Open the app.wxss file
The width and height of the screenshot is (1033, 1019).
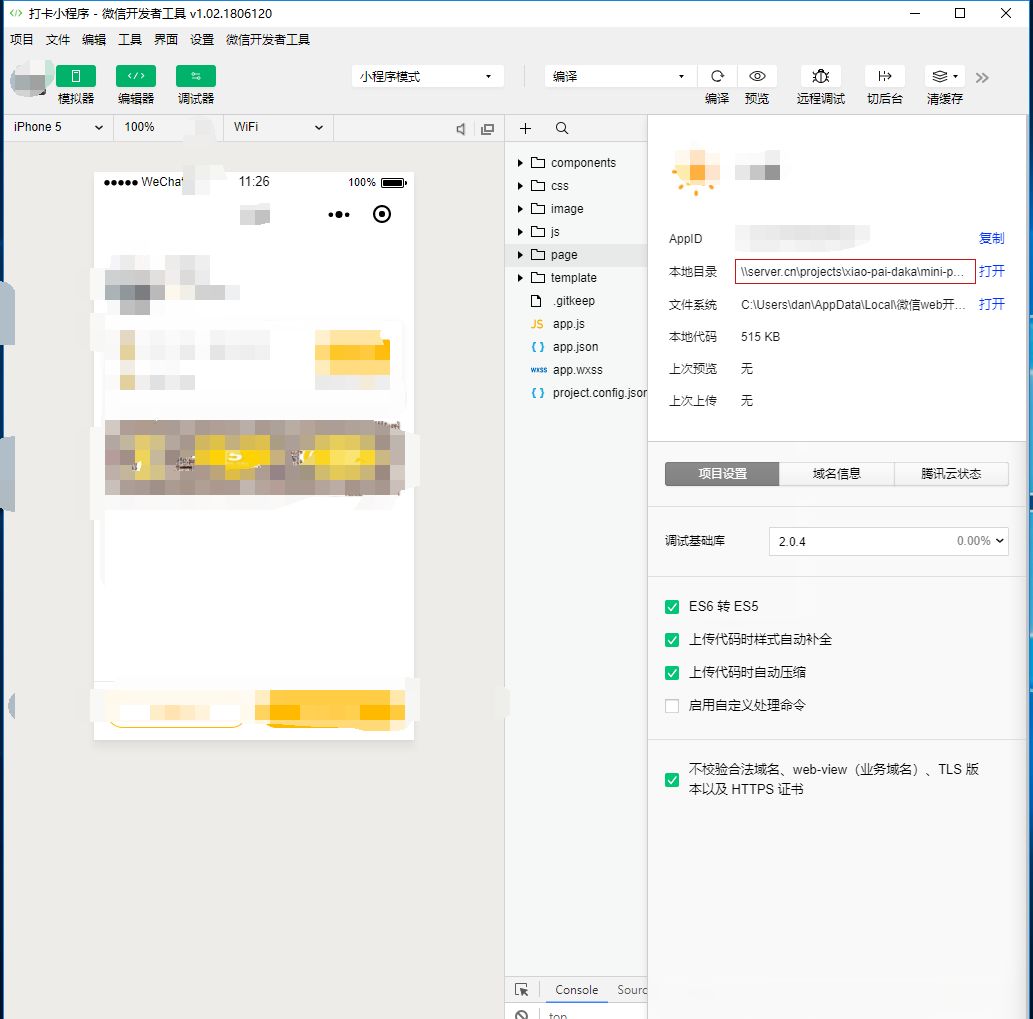pos(576,370)
